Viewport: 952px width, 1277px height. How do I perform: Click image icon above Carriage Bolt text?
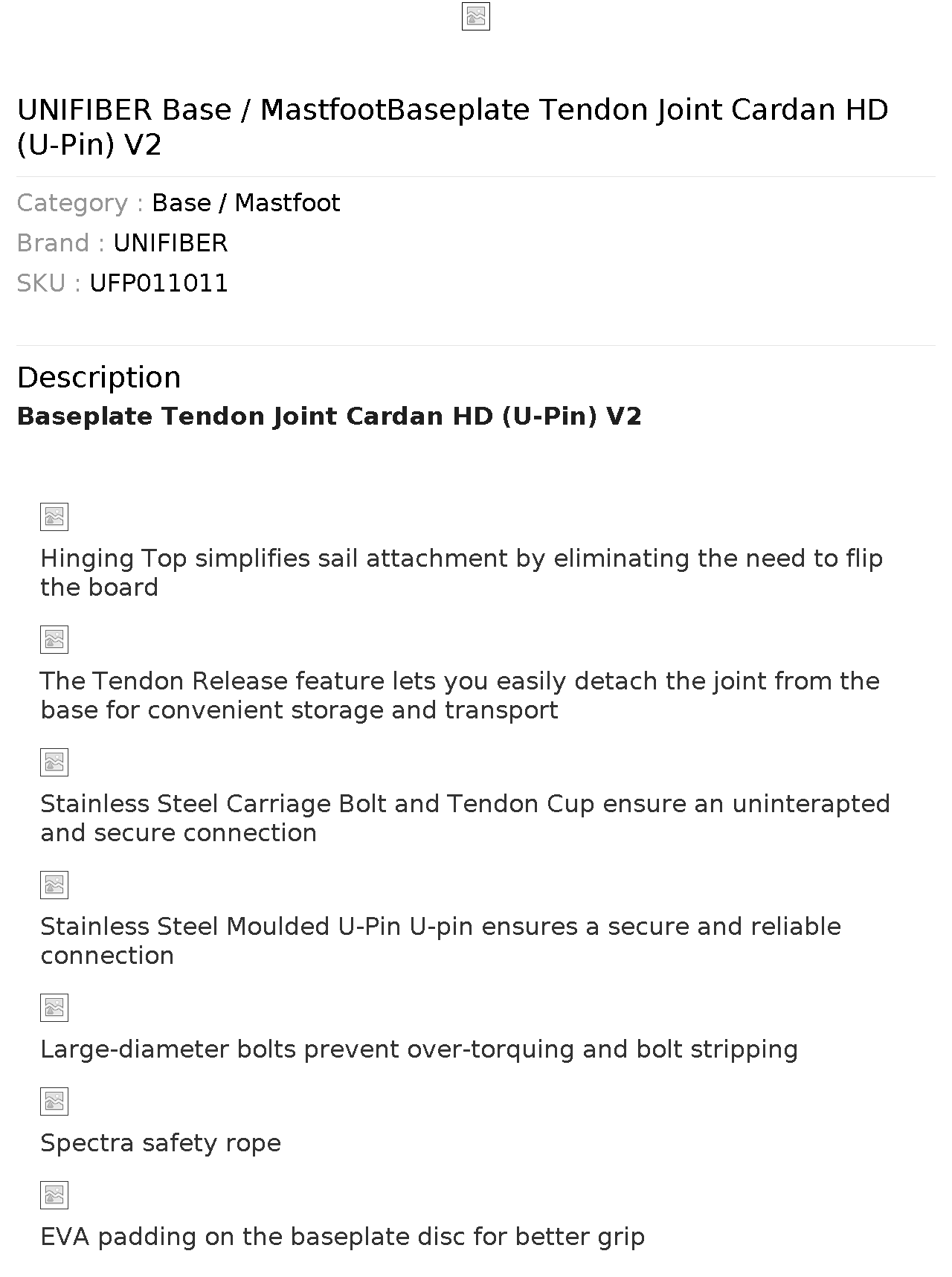[x=54, y=762]
